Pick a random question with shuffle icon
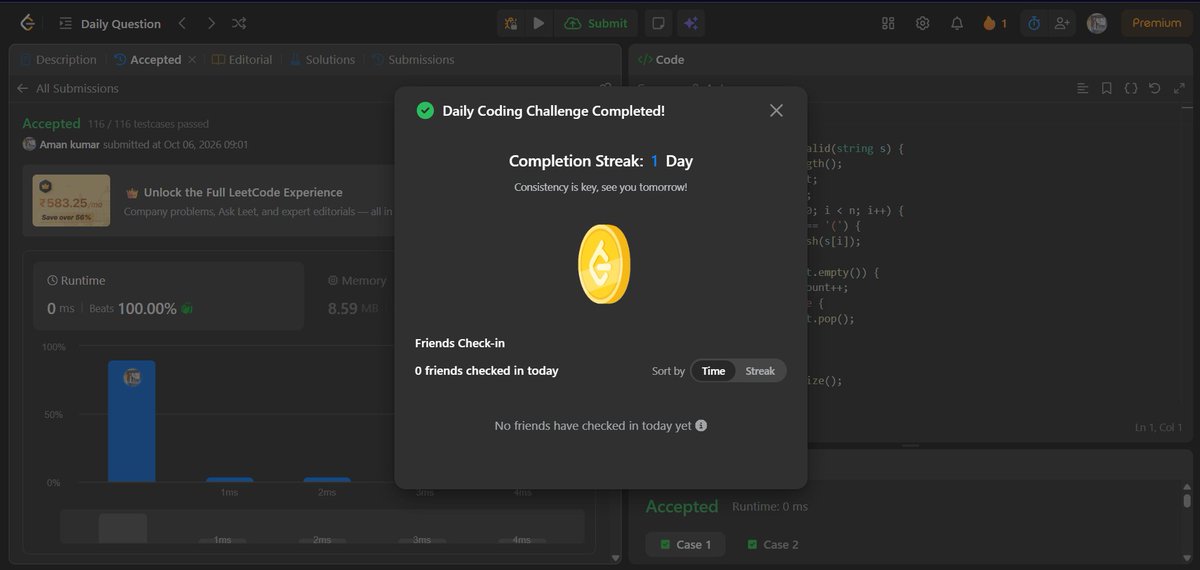Screen dimensions: 1200x570 click(239, 23)
